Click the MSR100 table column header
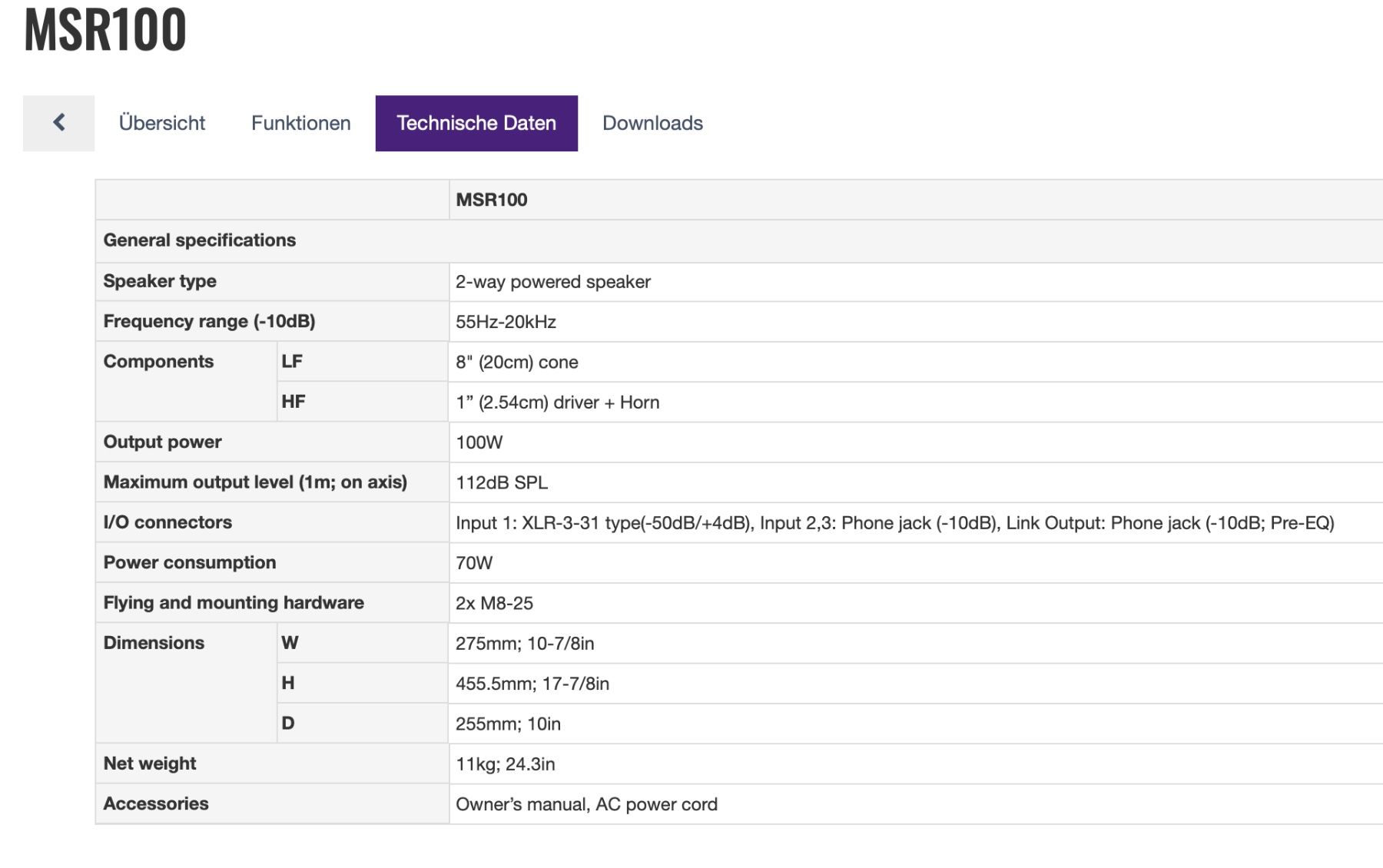 [491, 200]
